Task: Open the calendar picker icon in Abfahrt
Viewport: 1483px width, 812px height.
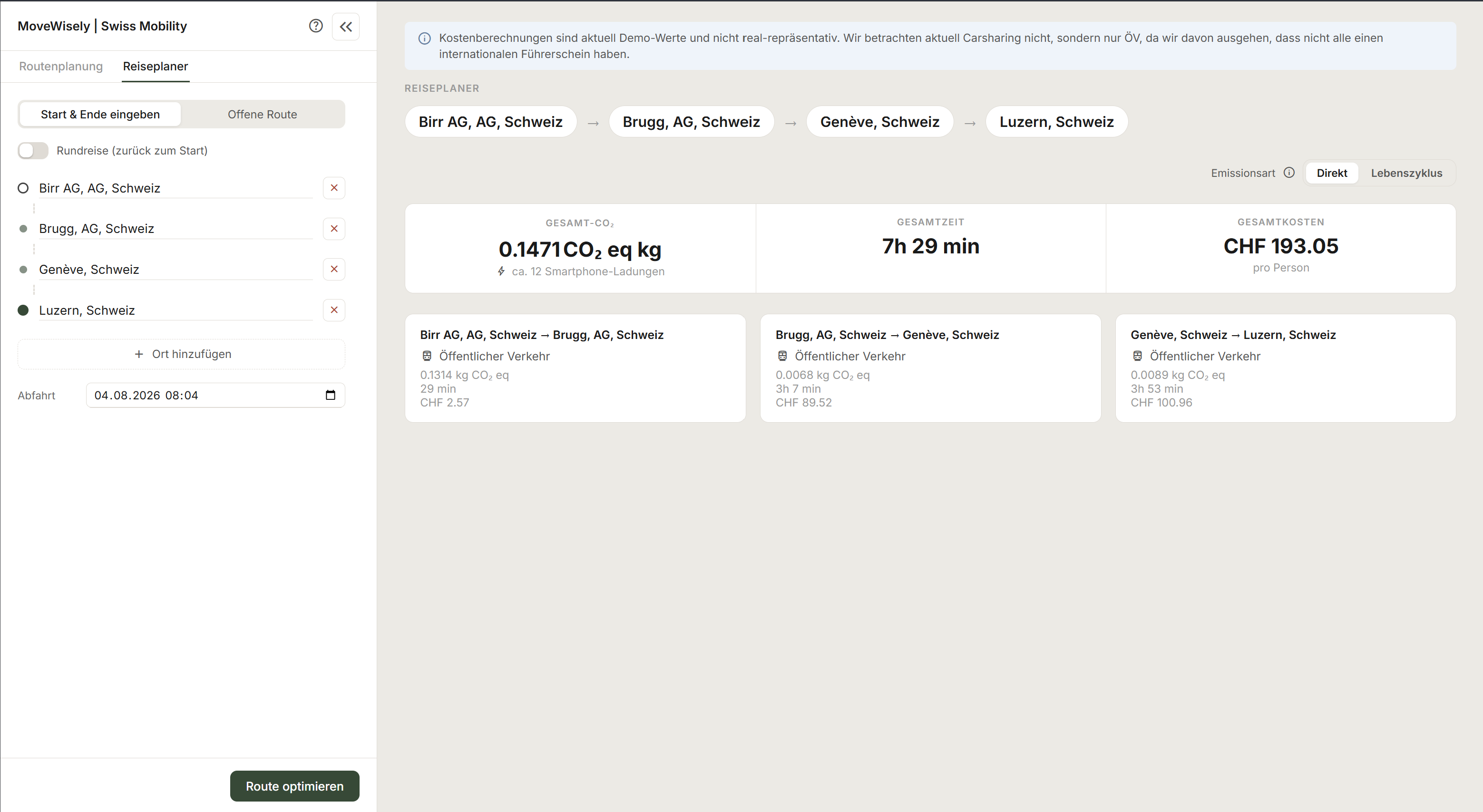Action: pos(331,396)
